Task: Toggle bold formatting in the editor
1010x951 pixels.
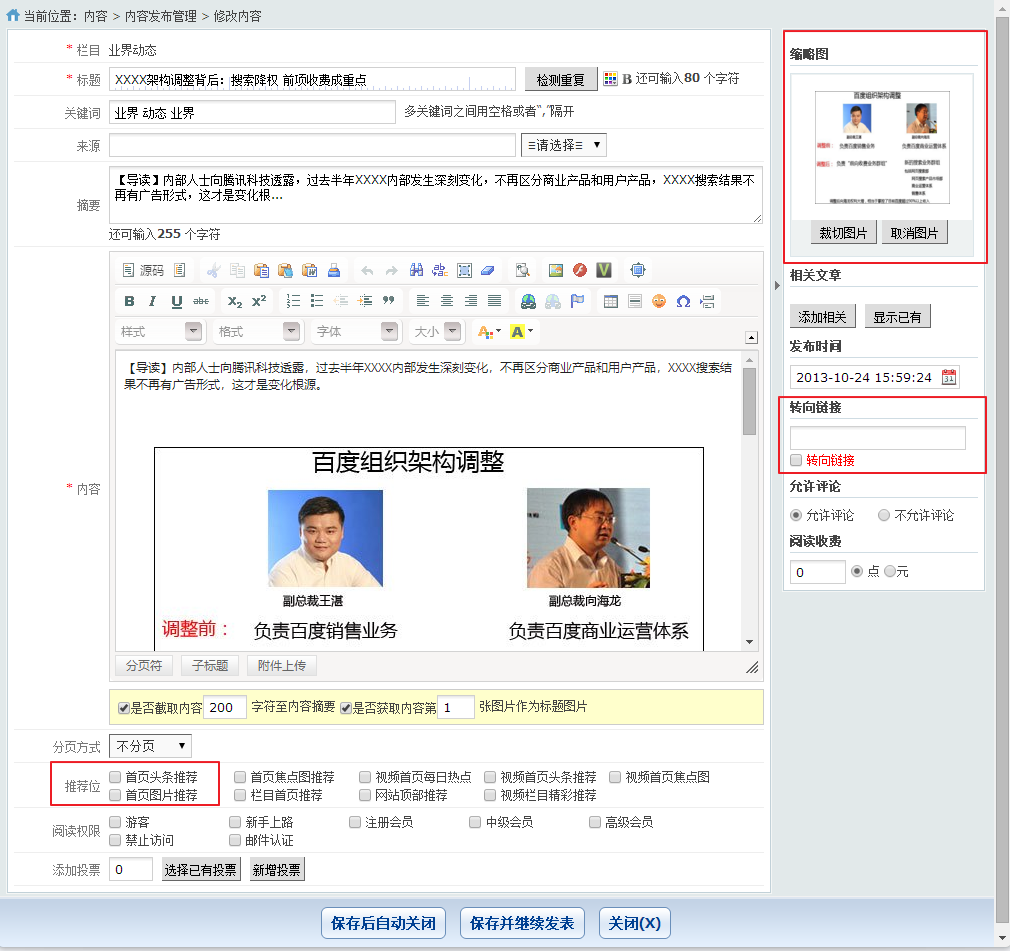Action: point(129,301)
